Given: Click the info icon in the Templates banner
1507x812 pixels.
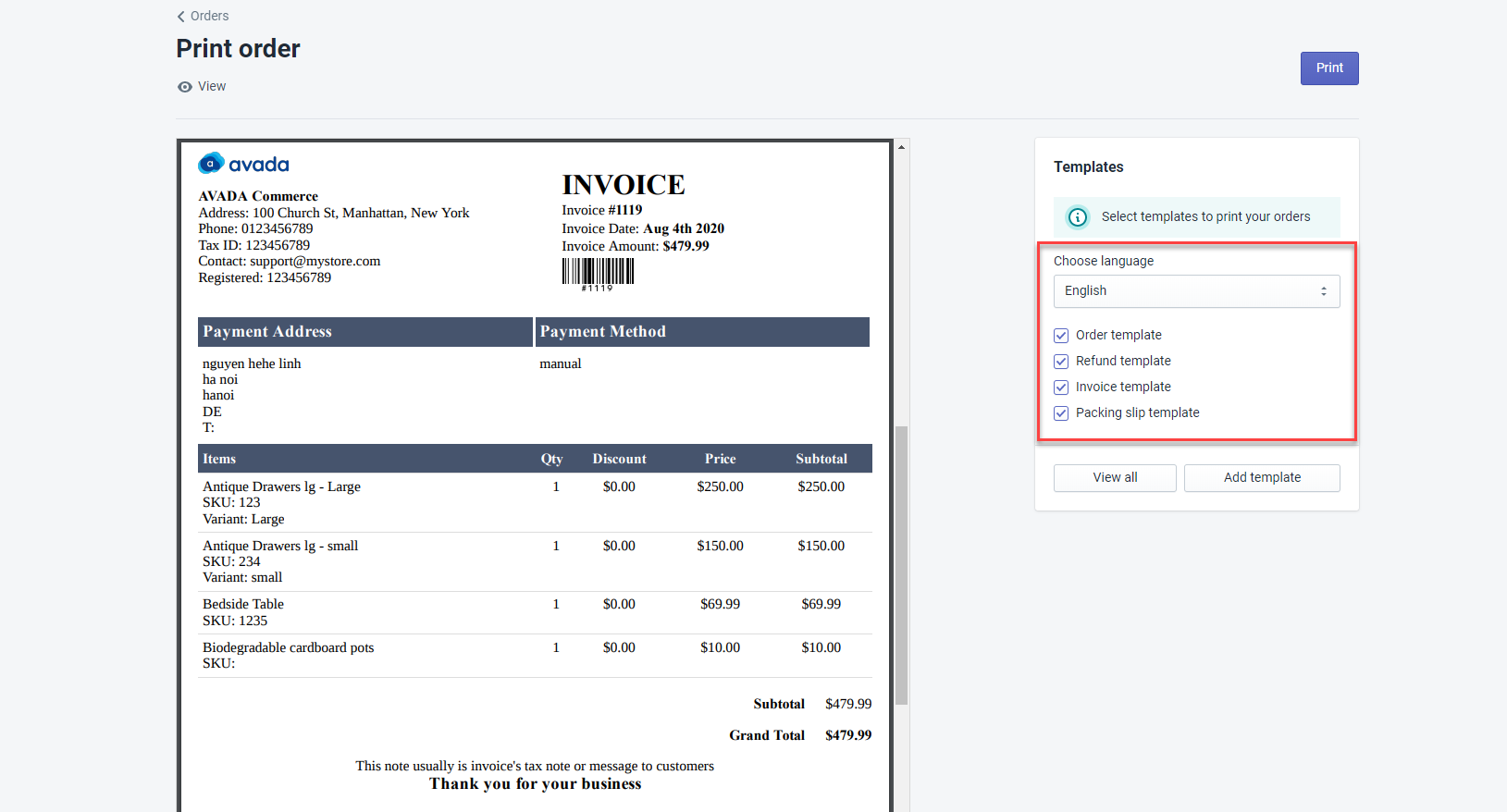Looking at the screenshot, I should click(x=1078, y=217).
